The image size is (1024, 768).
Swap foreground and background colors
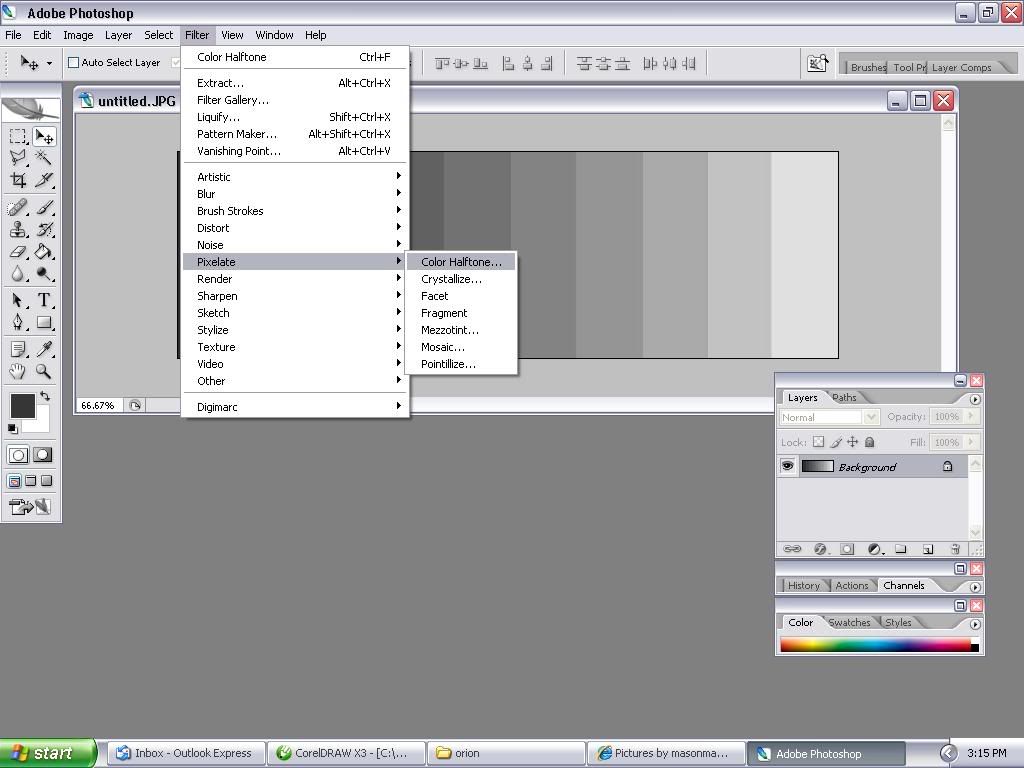point(44,396)
